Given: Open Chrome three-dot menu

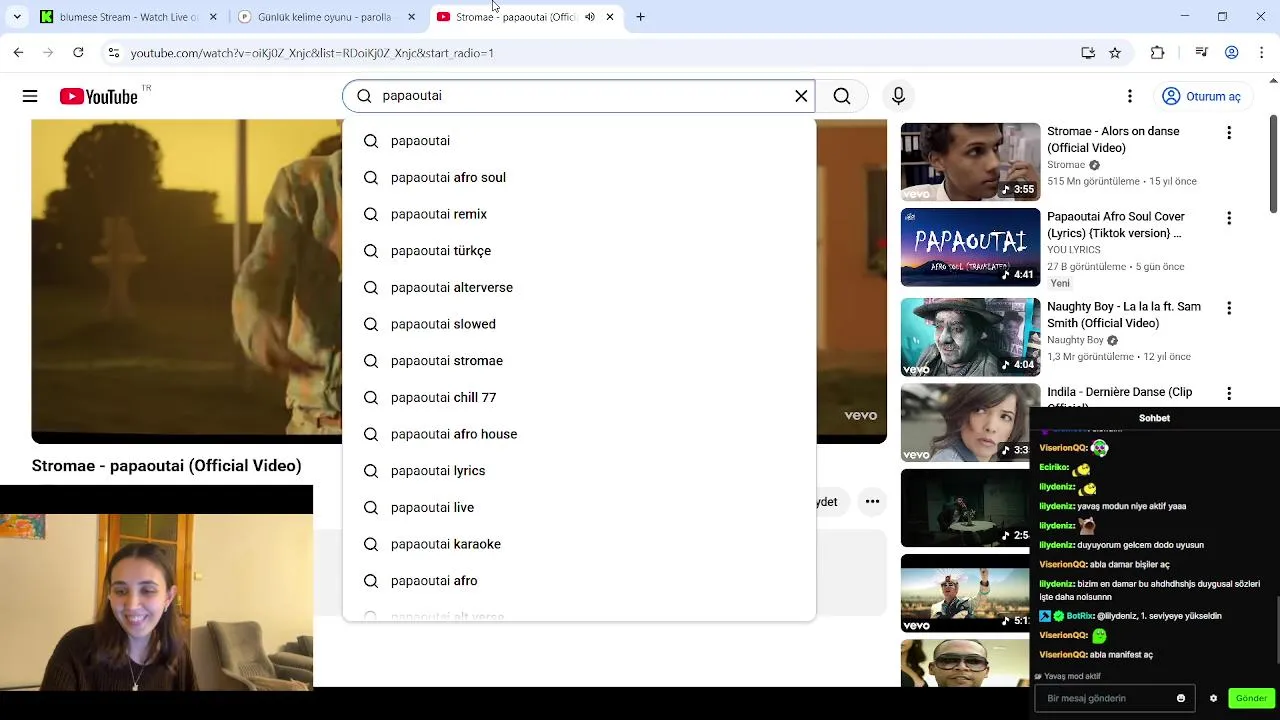Looking at the screenshot, I should tap(1262, 53).
